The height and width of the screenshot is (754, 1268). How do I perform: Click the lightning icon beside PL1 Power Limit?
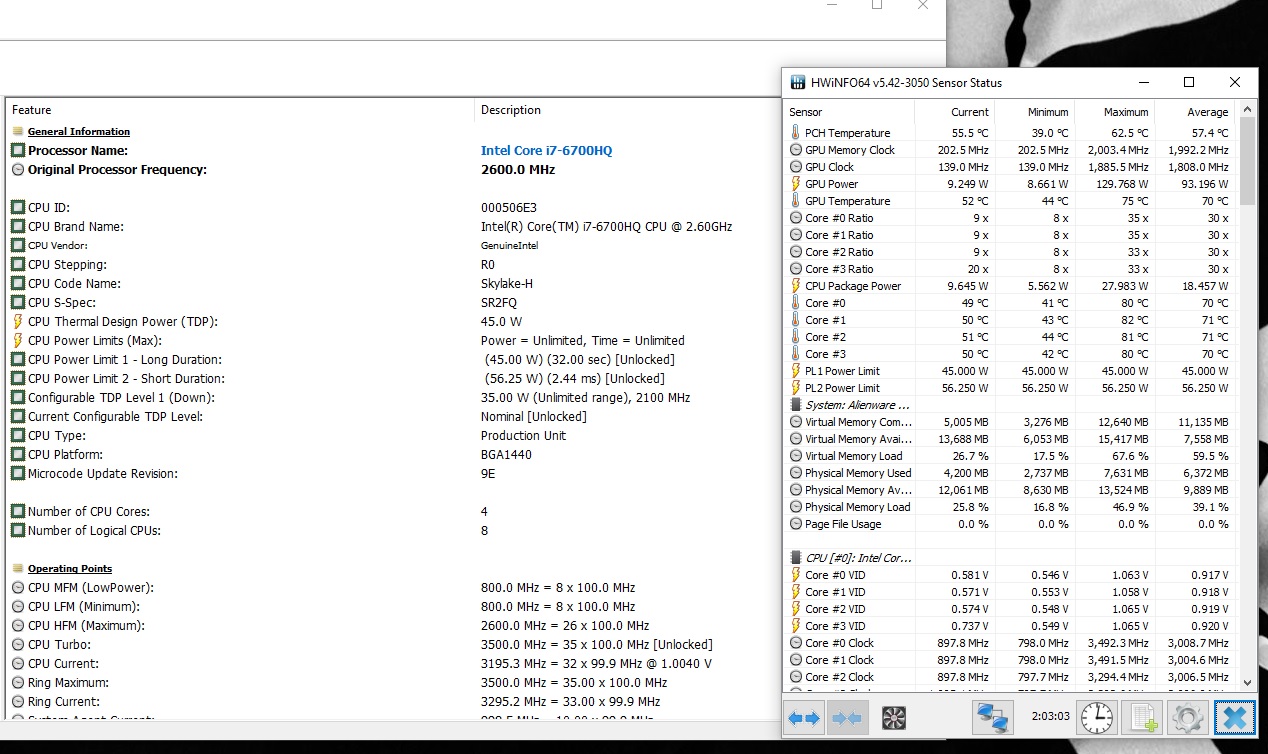[796, 371]
